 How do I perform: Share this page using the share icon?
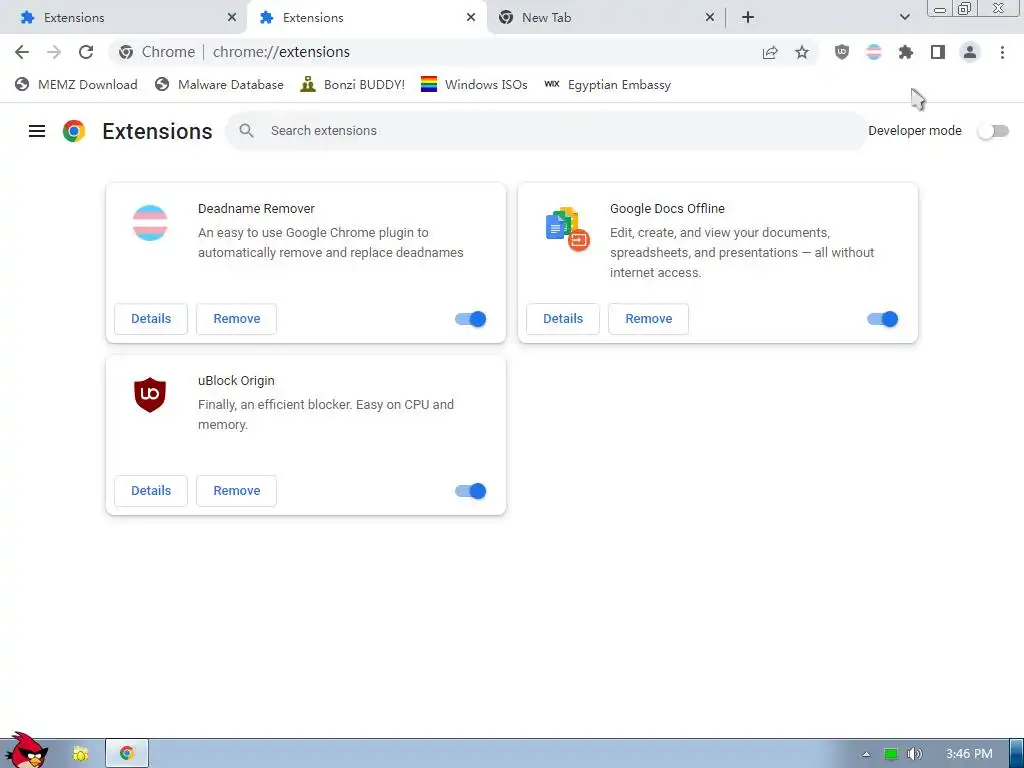[x=770, y=52]
